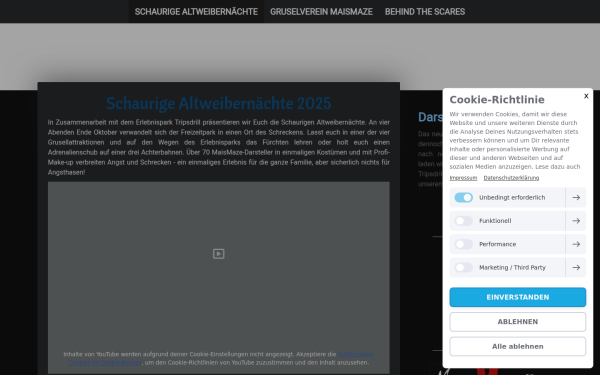Enable Marketing / Third Party switch

point(463,267)
